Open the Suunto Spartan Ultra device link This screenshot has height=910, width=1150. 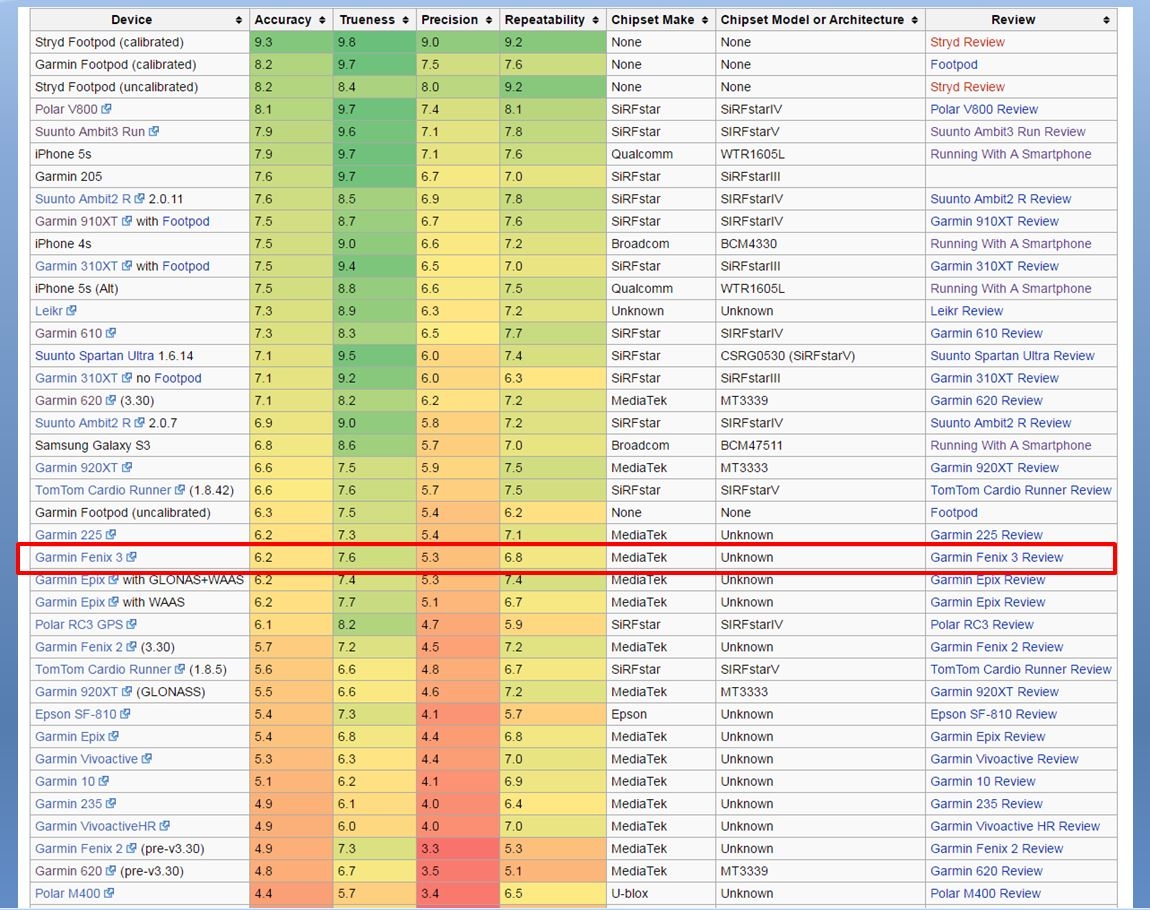tap(95, 356)
